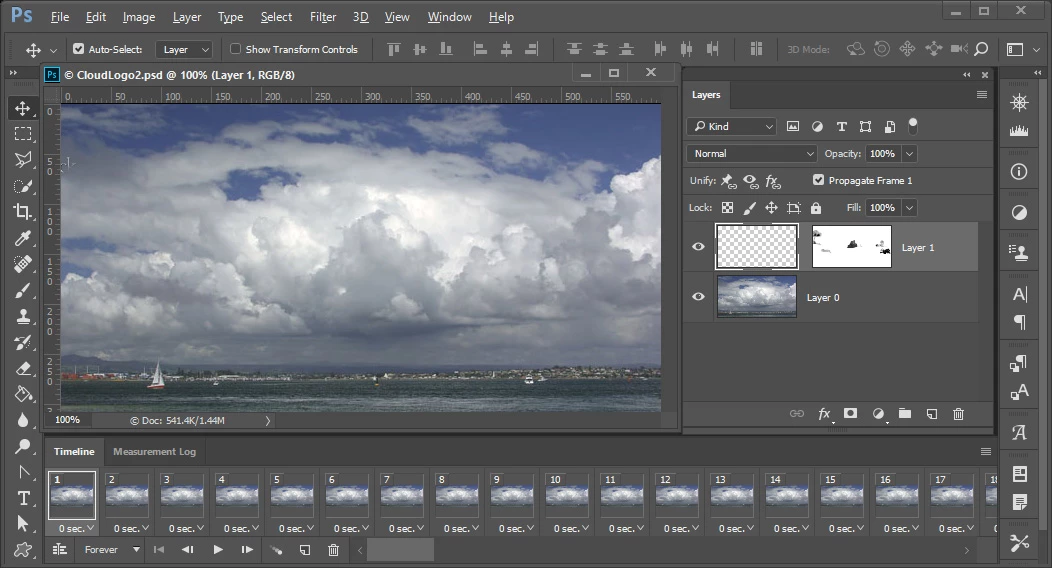Delete layer using Layers panel trash icon
1052x568 pixels.
click(x=958, y=414)
